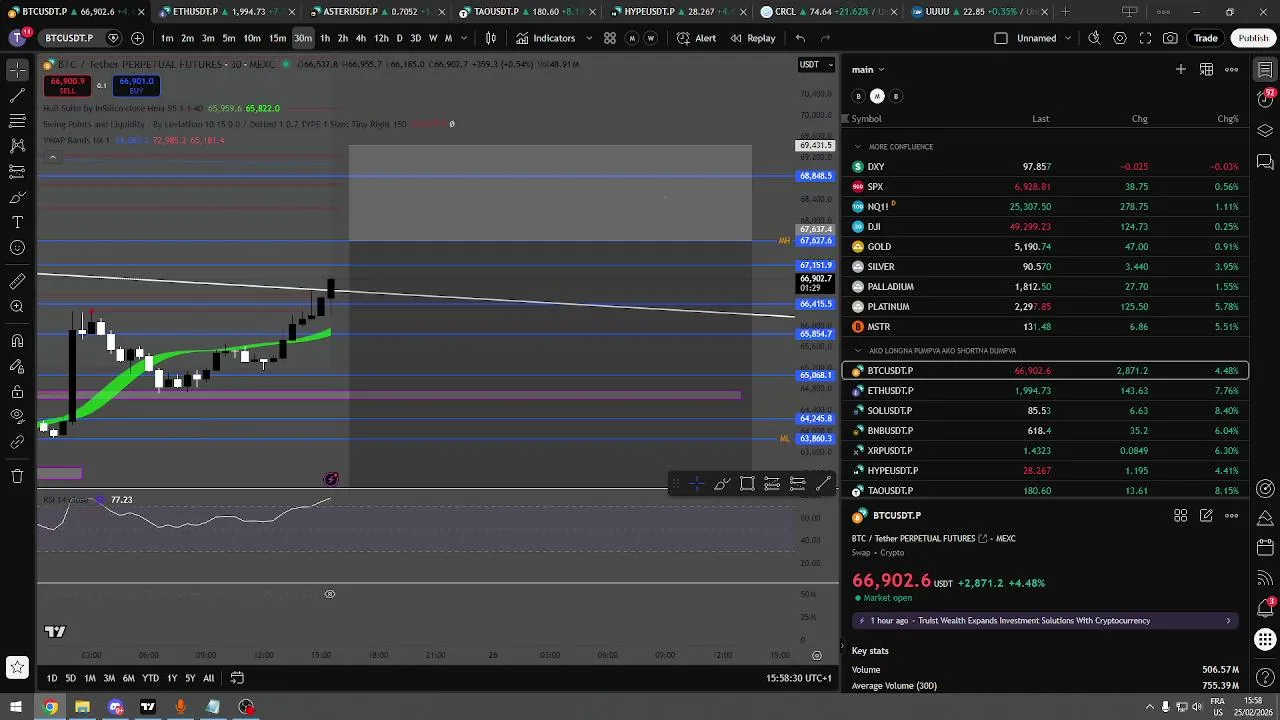
Task: Select brush tool in floating toolbar
Action: coord(722,484)
